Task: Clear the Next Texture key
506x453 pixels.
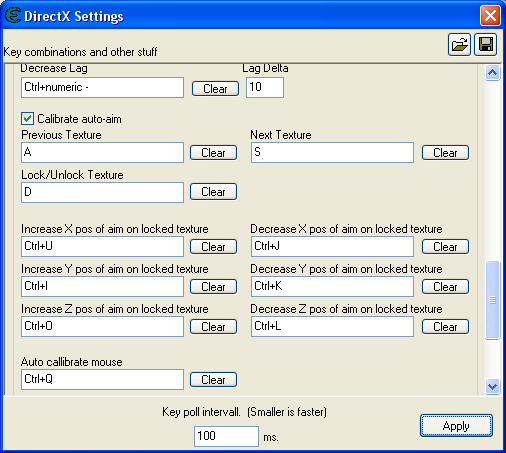Action: coord(445,153)
